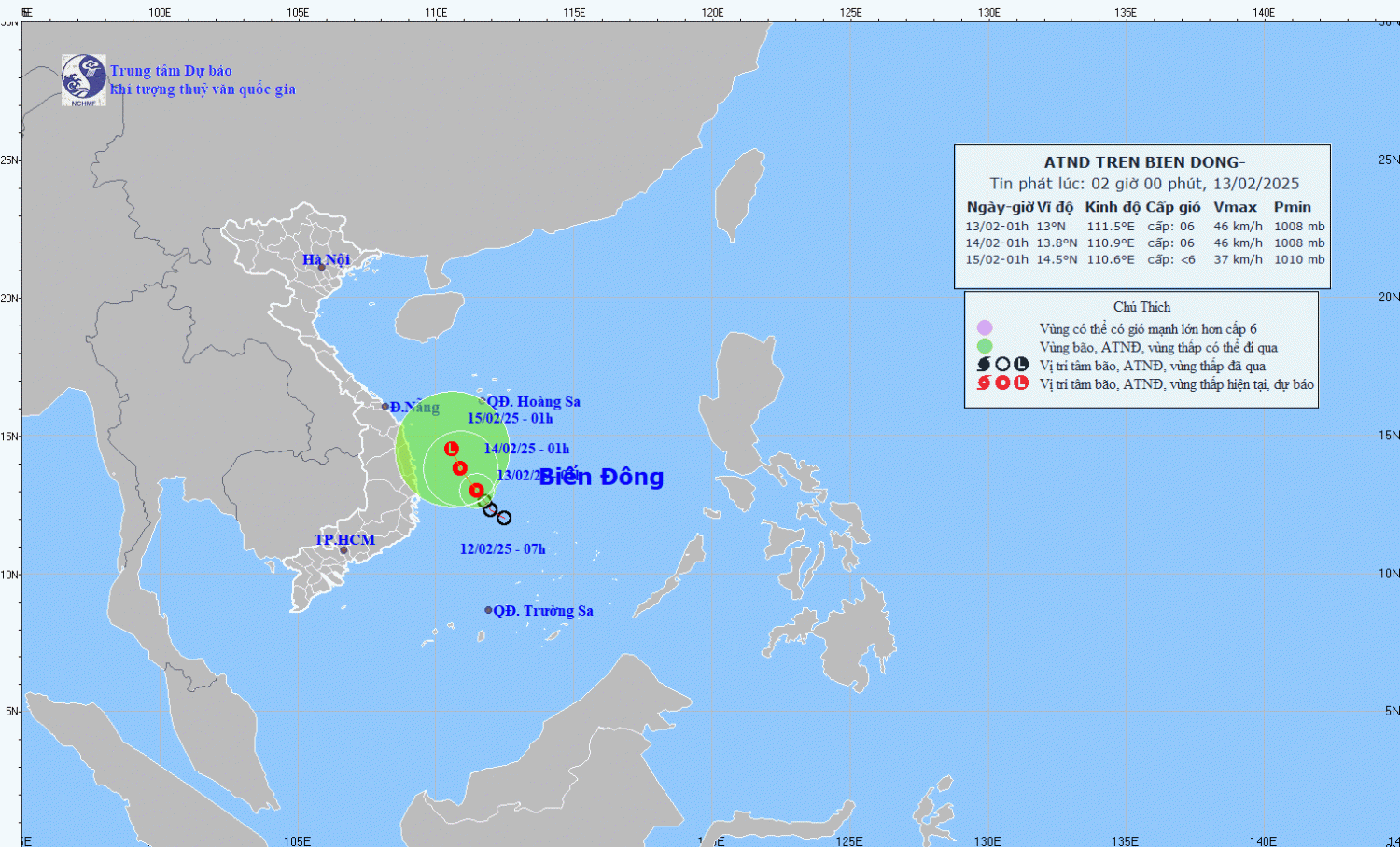
Task: Click the red black-storm symbol in the legend
Action: click(984, 383)
